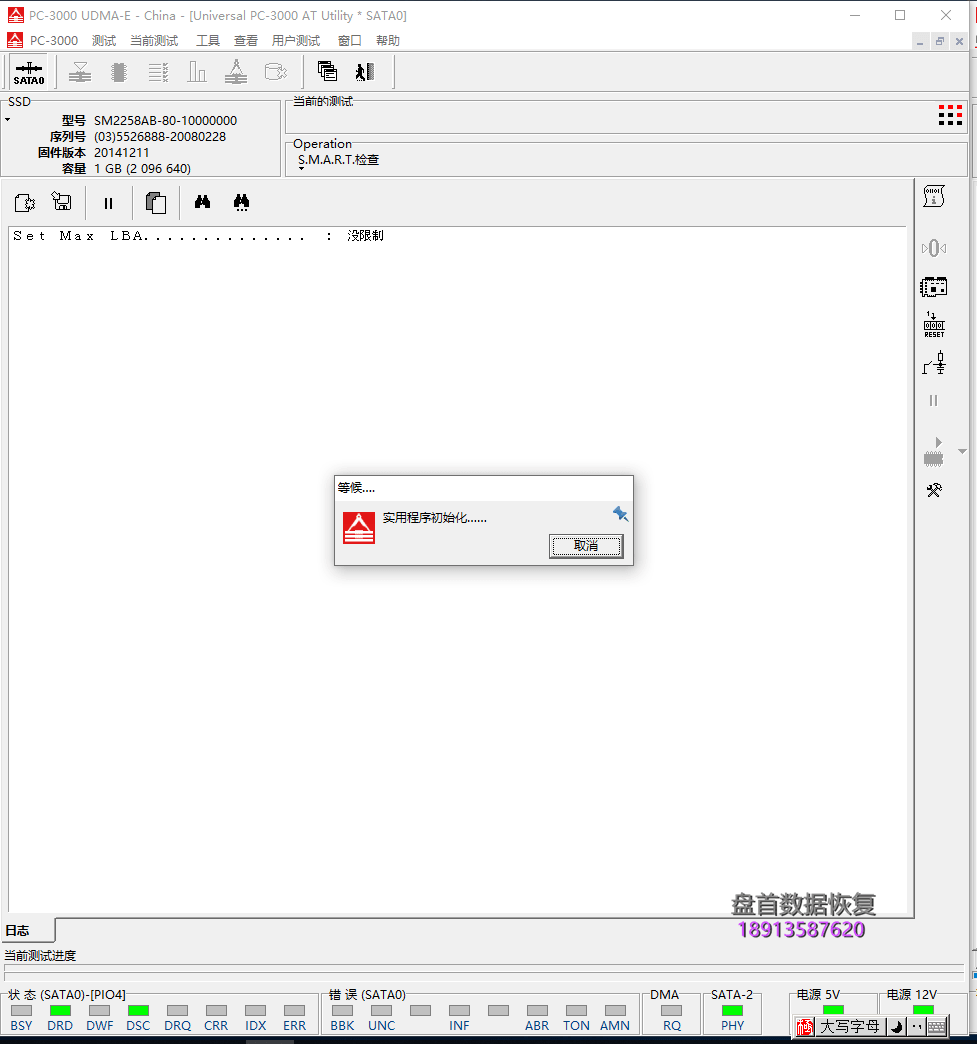Open the 用户测试 menu

click(296, 41)
